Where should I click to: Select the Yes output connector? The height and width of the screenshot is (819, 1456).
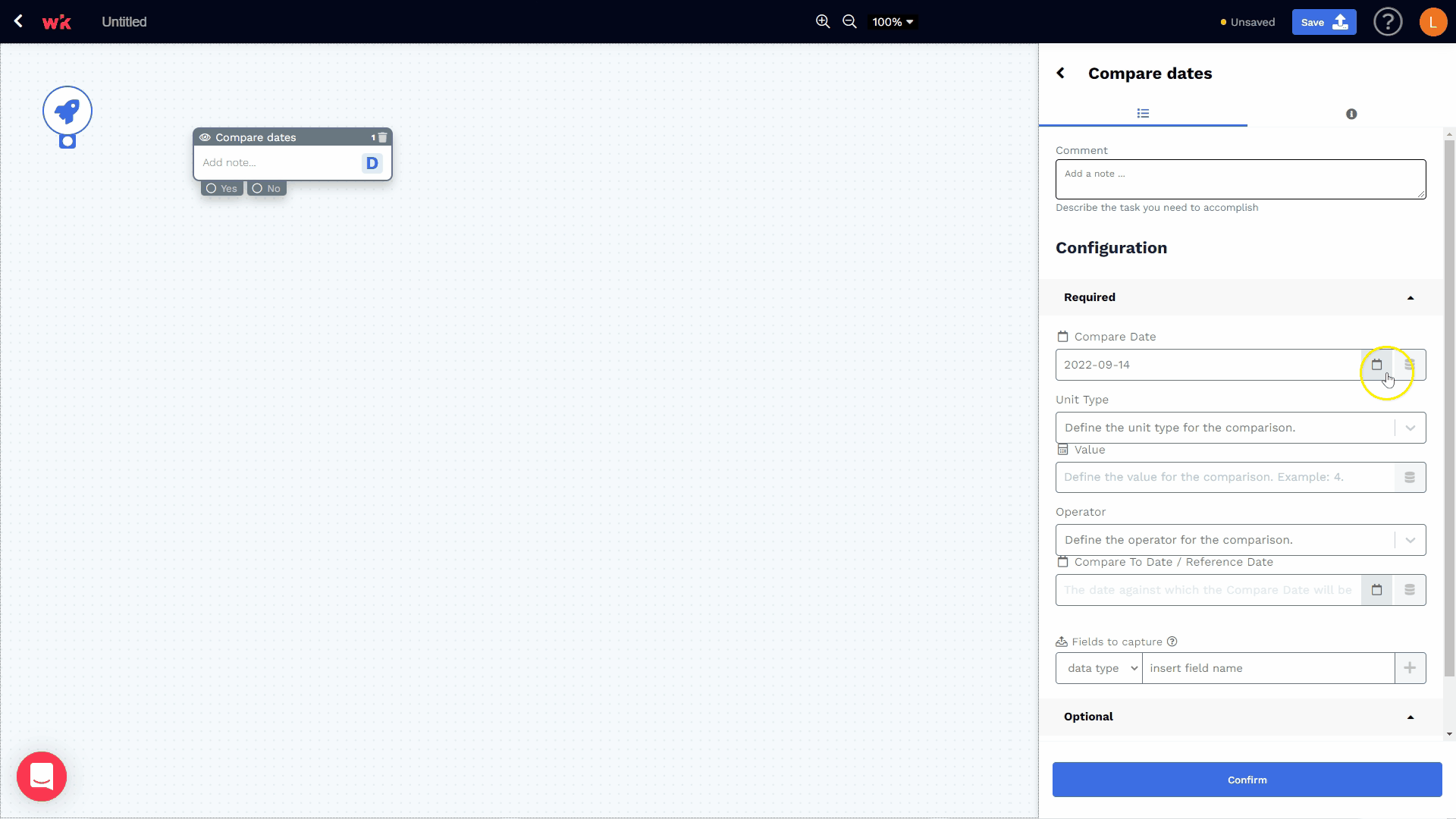[x=221, y=188]
